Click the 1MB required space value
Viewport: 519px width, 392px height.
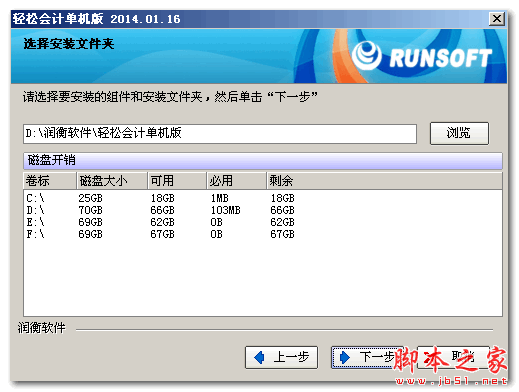click(x=219, y=198)
